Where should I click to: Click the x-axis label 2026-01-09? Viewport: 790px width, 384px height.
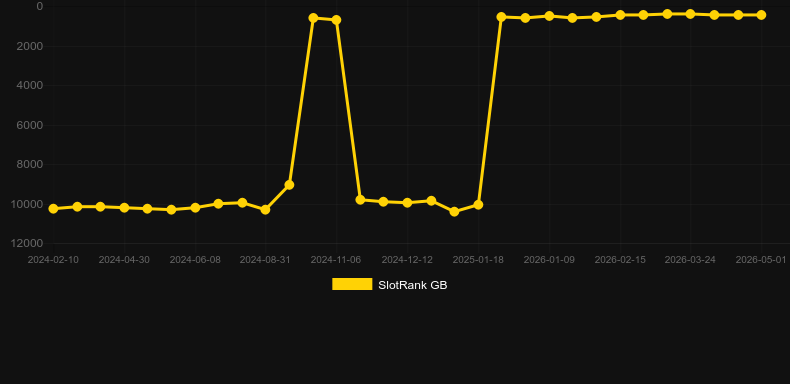click(x=549, y=260)
